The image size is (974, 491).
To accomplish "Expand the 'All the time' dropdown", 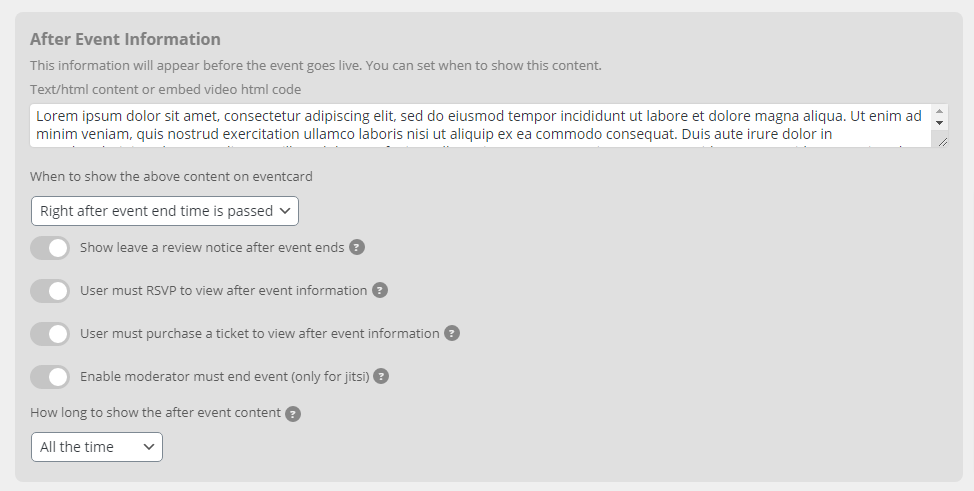I will (x=97, y=447).
